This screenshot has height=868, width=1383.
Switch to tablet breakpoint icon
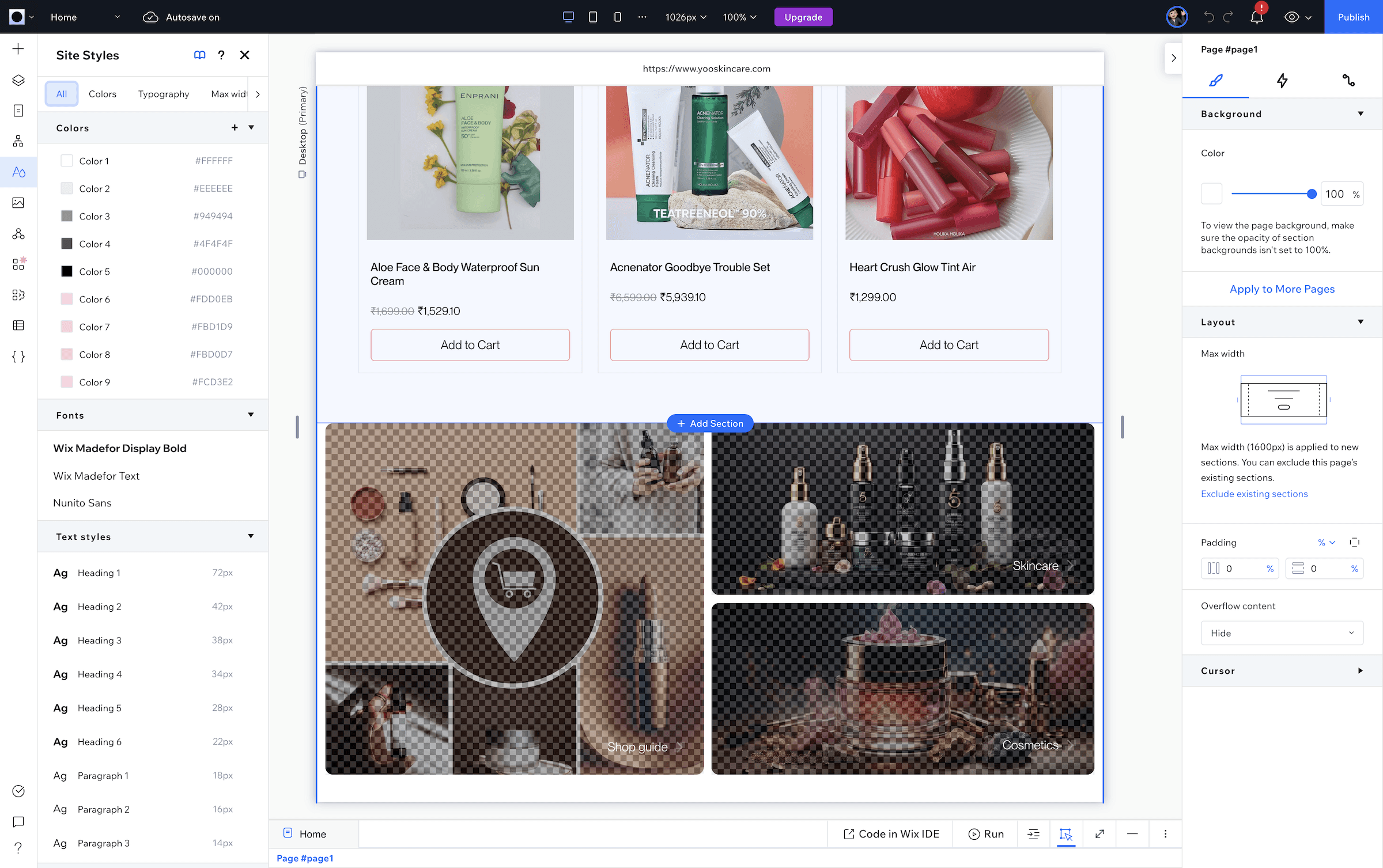[x=593, y=17]
